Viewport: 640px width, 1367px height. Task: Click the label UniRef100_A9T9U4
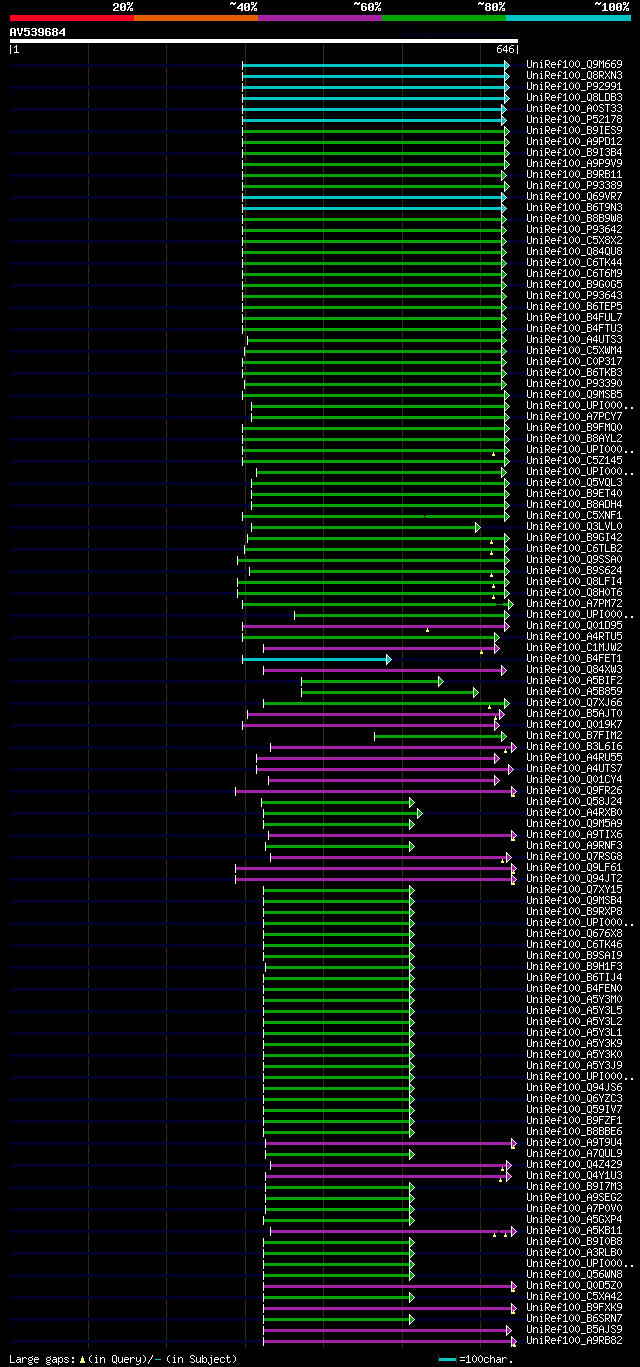click(x=574, y=1143)
